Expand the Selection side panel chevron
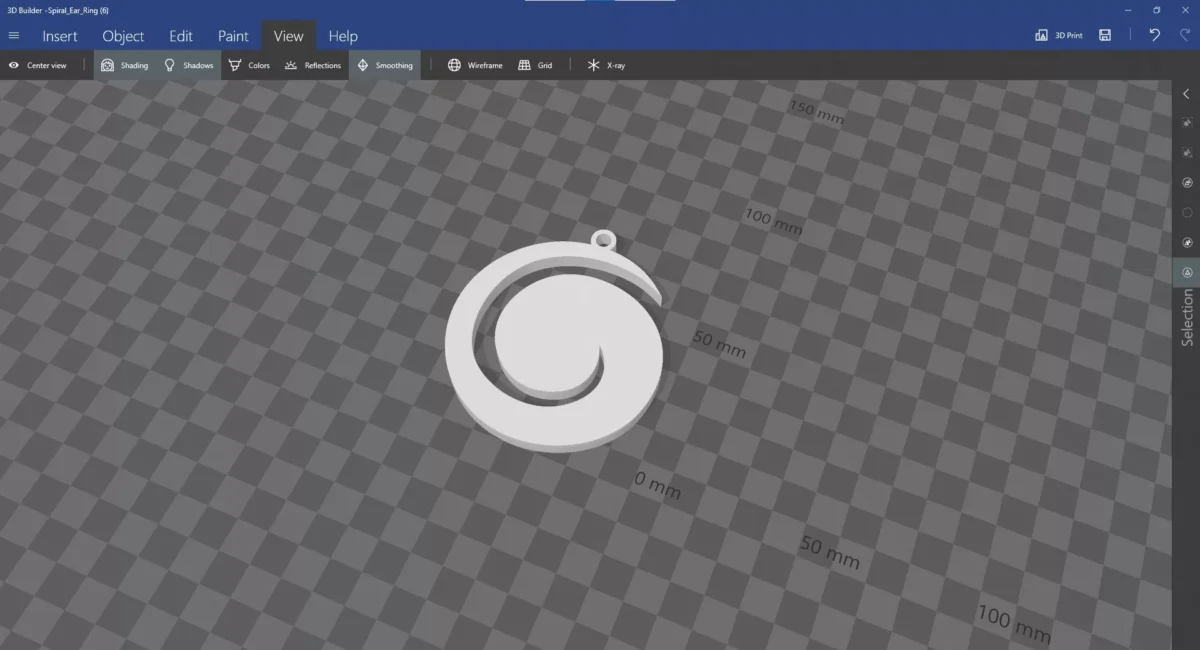 click(x=1187, y=93)
